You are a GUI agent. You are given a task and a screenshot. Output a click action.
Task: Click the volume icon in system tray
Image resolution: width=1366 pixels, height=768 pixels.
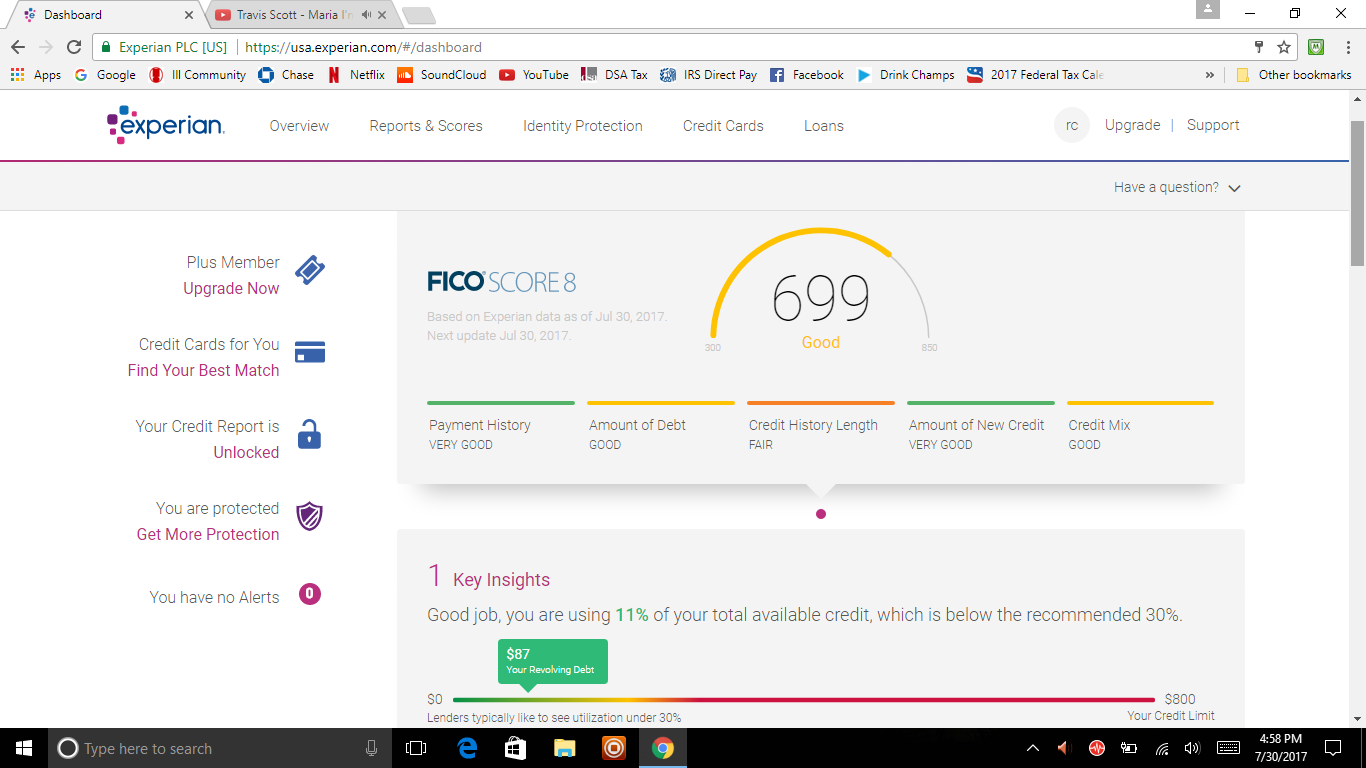click(1191, 748)
